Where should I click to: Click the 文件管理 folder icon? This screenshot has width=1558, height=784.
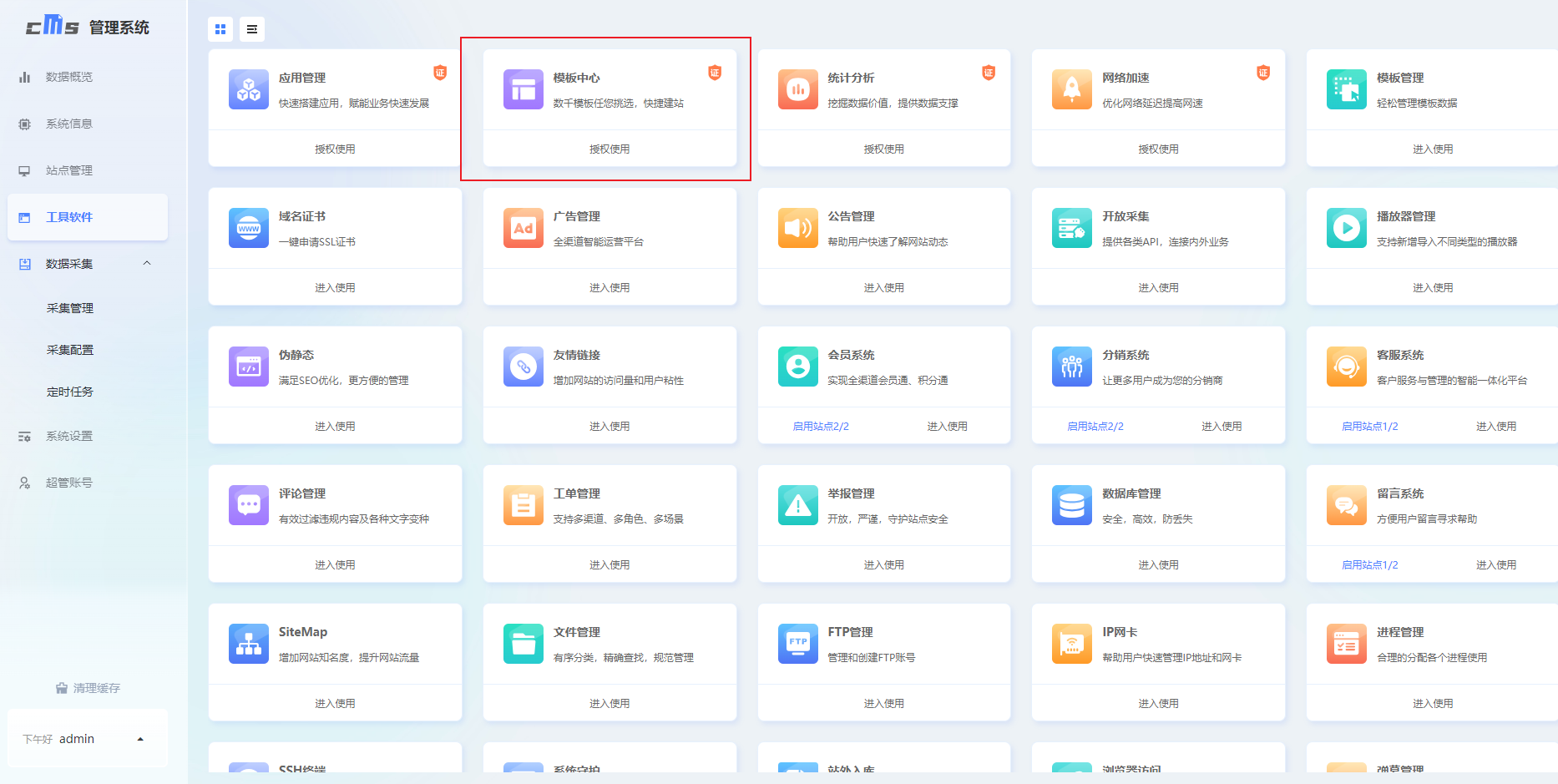[x=524, y=644]
